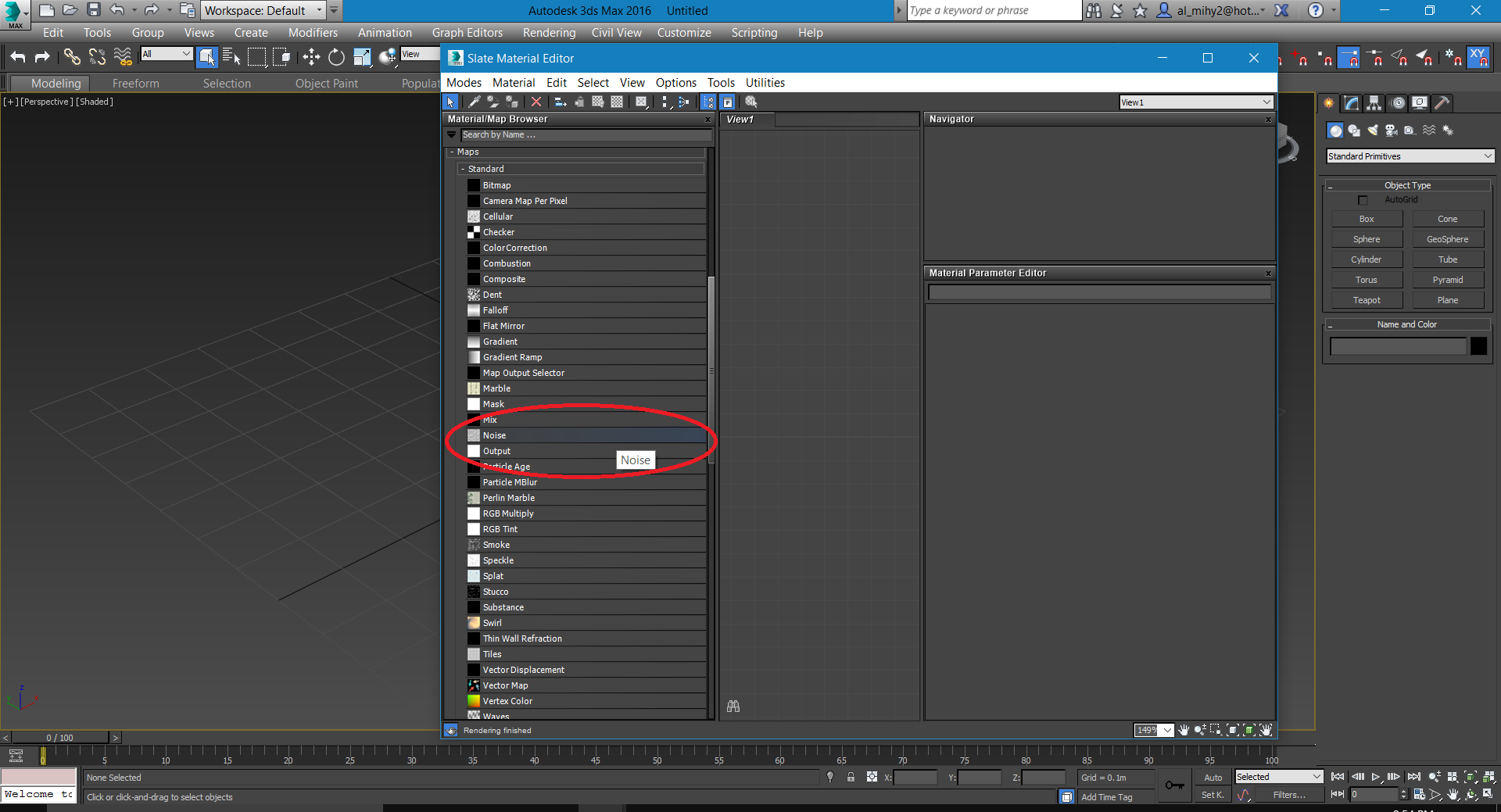Viewport: 1501px width, 812px height.
Task: Open the key Filters... button
Action: click(x=1289, y=795)
